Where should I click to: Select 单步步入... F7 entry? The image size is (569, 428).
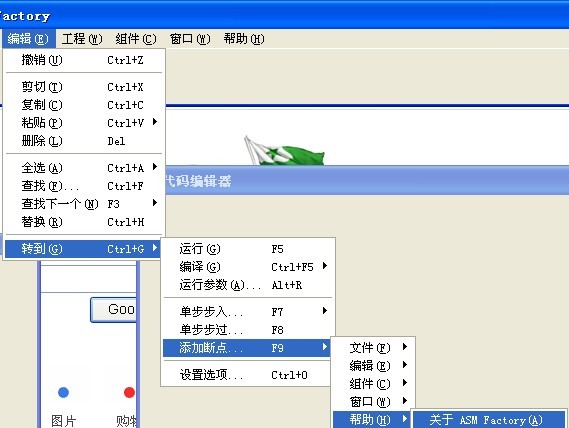(247, 312)
